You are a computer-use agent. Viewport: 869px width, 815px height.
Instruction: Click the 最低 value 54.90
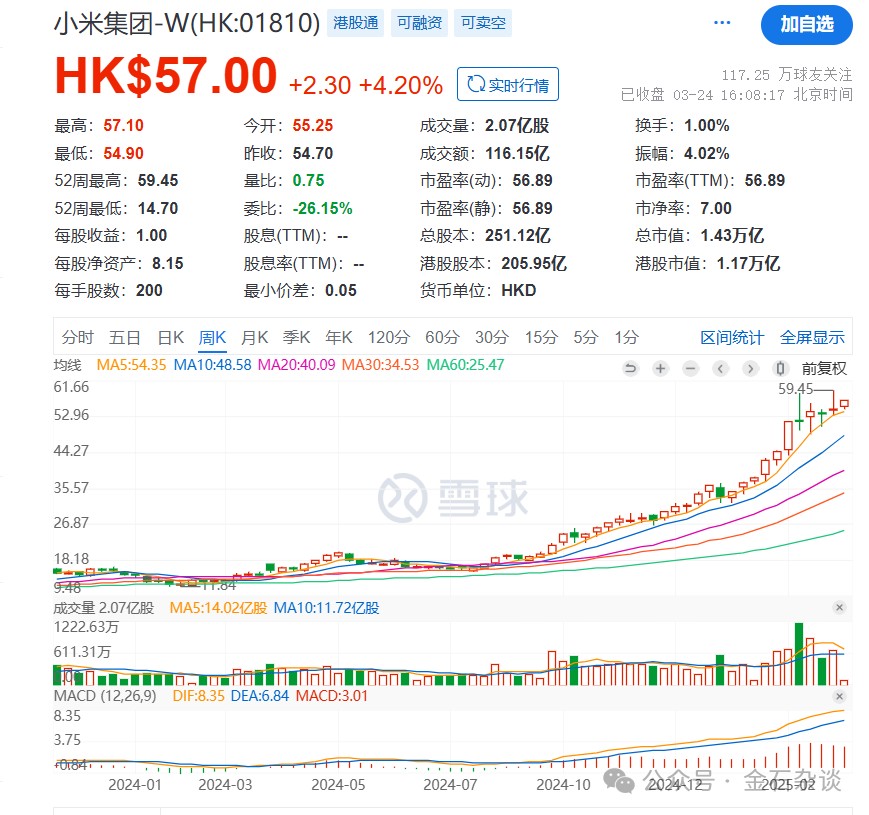tap(124, 153)
